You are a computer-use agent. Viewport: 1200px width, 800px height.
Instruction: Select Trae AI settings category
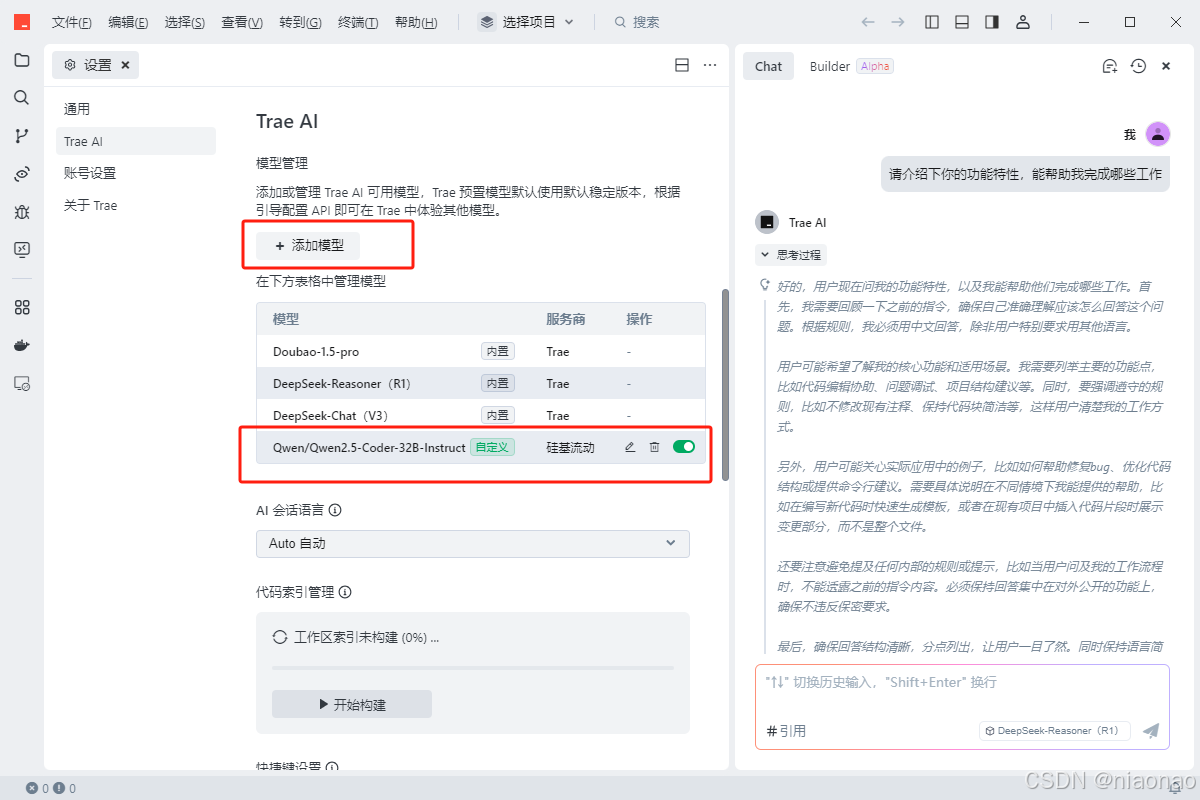point(136,141)
